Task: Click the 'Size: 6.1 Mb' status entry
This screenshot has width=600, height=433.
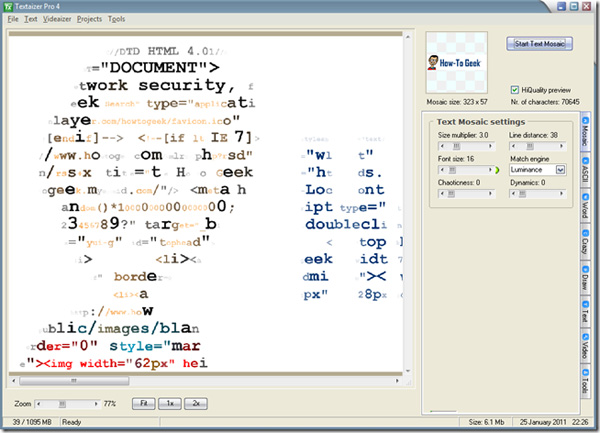Action: click(x=486, y=422)
